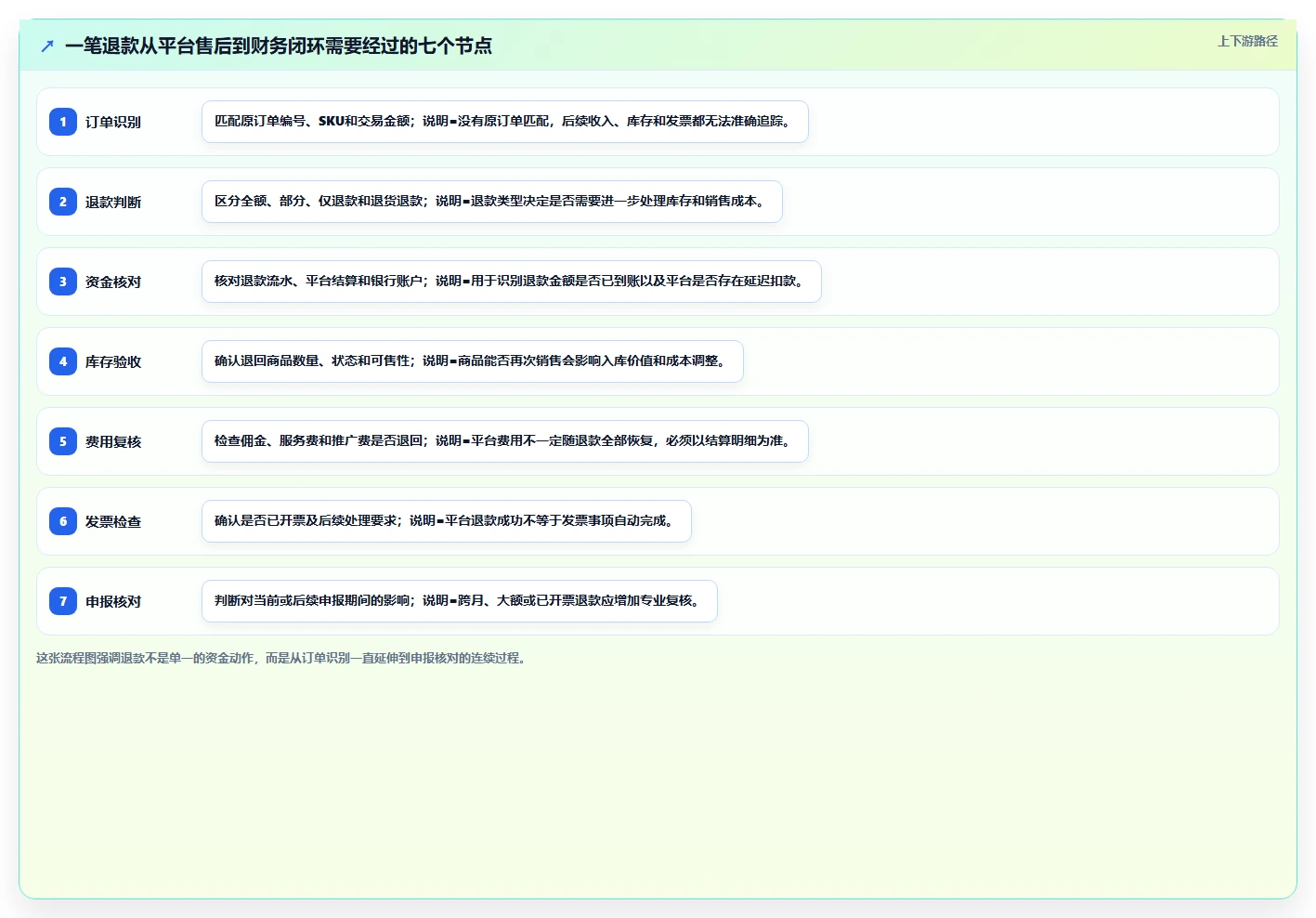Open the description box starting 核对退款流水

click(x=512, y=282)
